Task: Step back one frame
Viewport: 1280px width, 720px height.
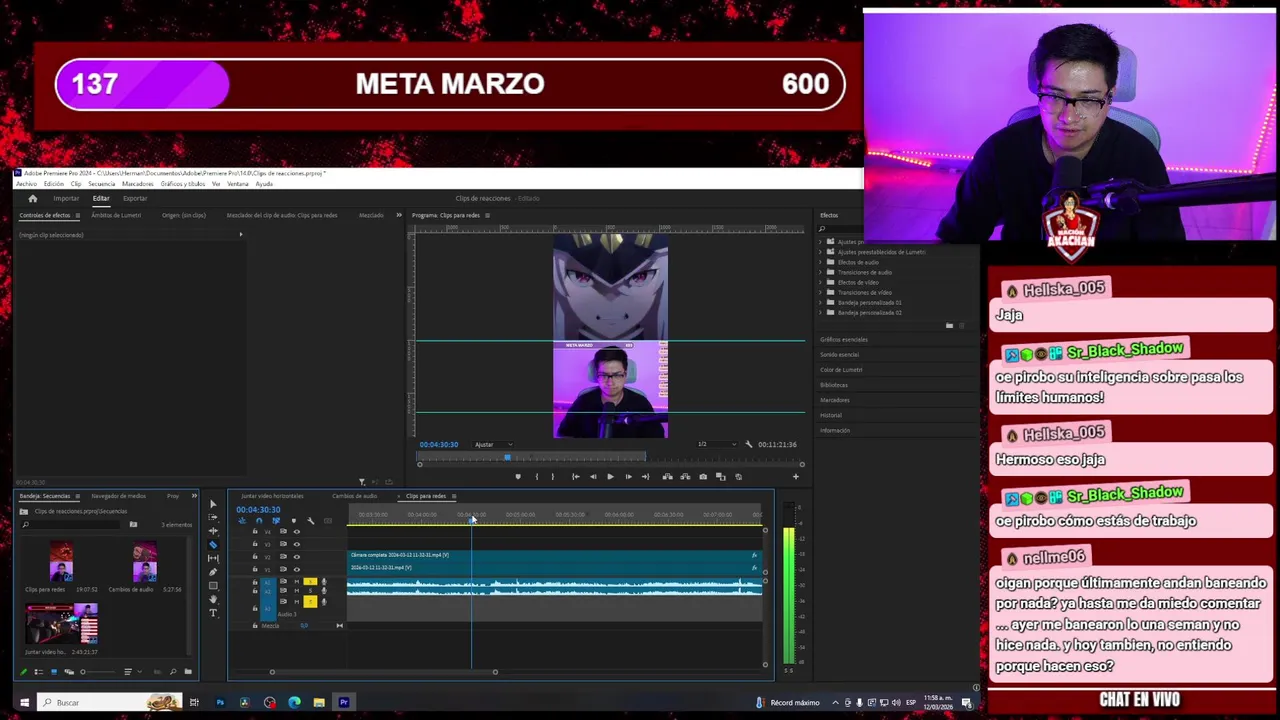Action: pyautogui.click(x=593, y=477)
